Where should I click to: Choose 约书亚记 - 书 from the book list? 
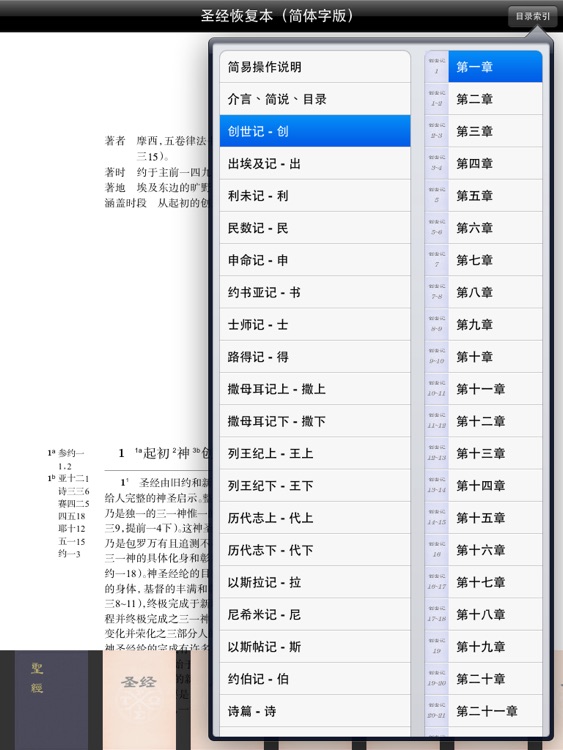click(x=315, y=292)
